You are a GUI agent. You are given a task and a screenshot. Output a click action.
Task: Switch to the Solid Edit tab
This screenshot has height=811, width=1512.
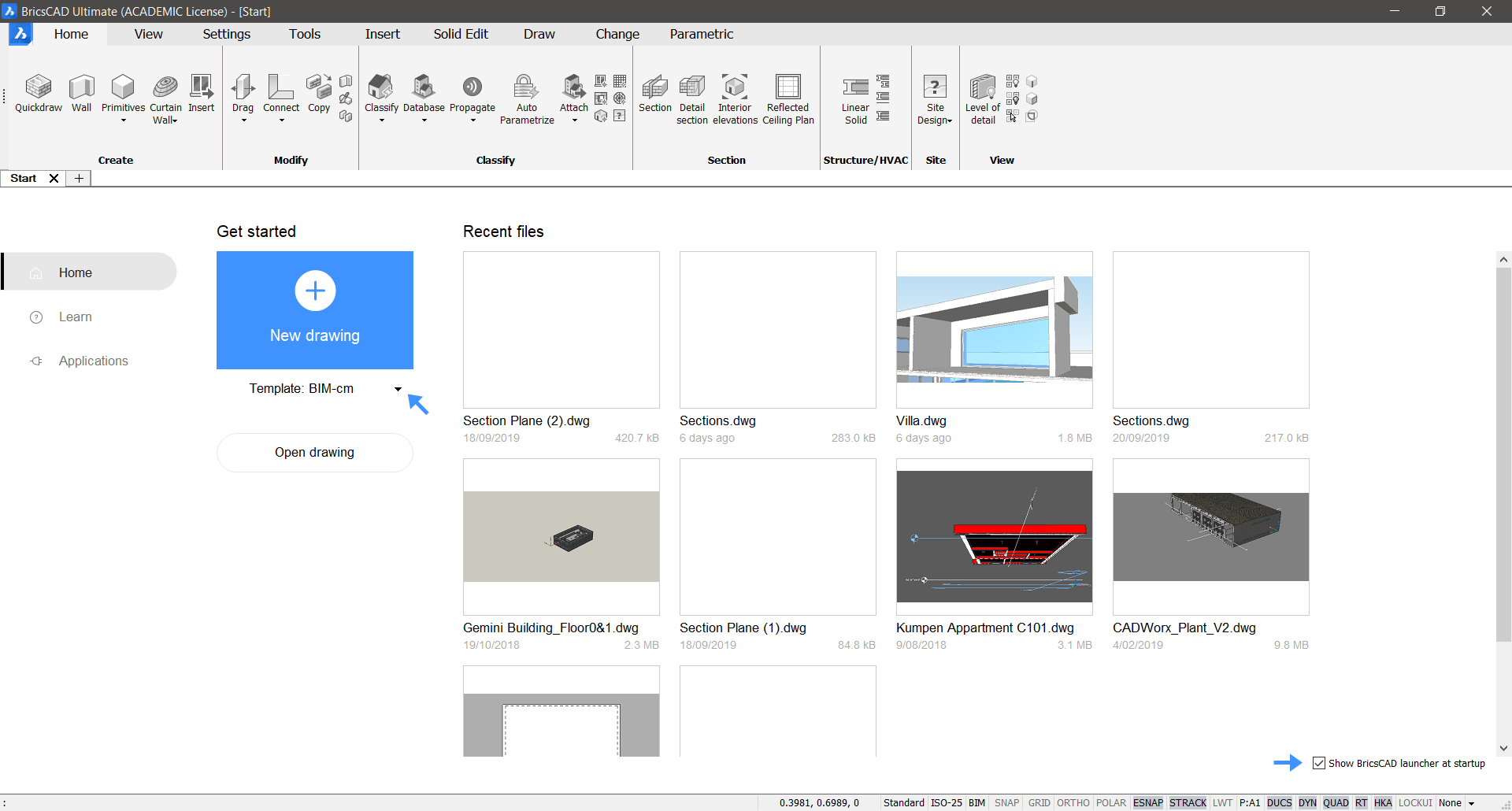point(461,34)
